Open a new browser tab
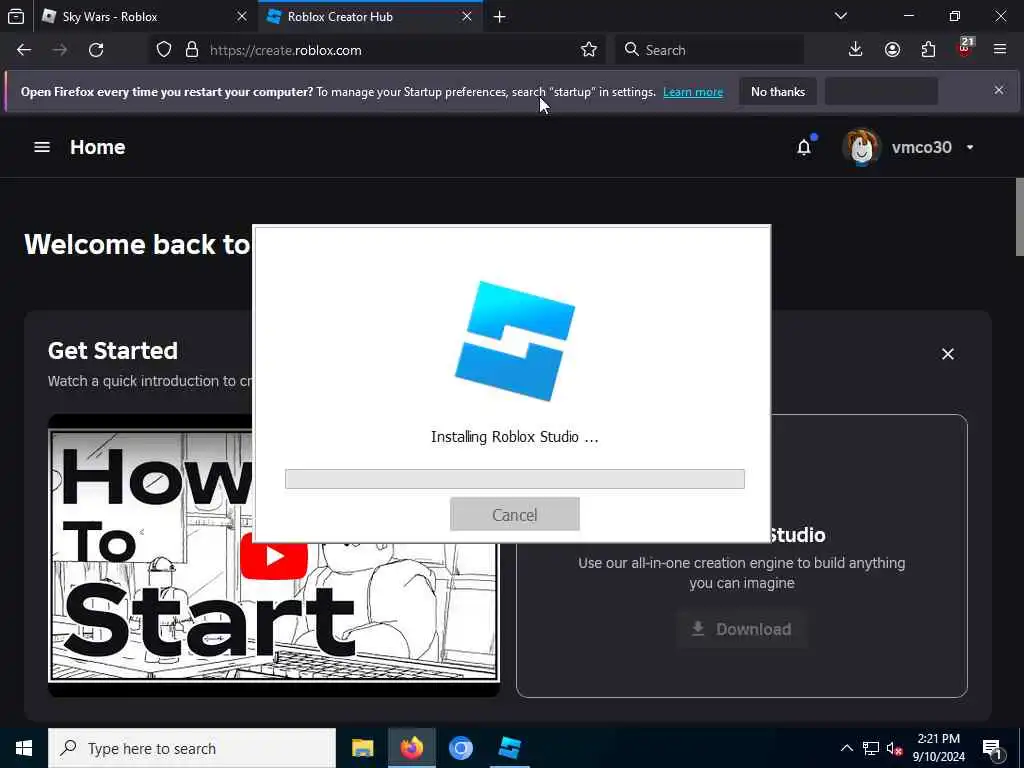 [500, 17]
